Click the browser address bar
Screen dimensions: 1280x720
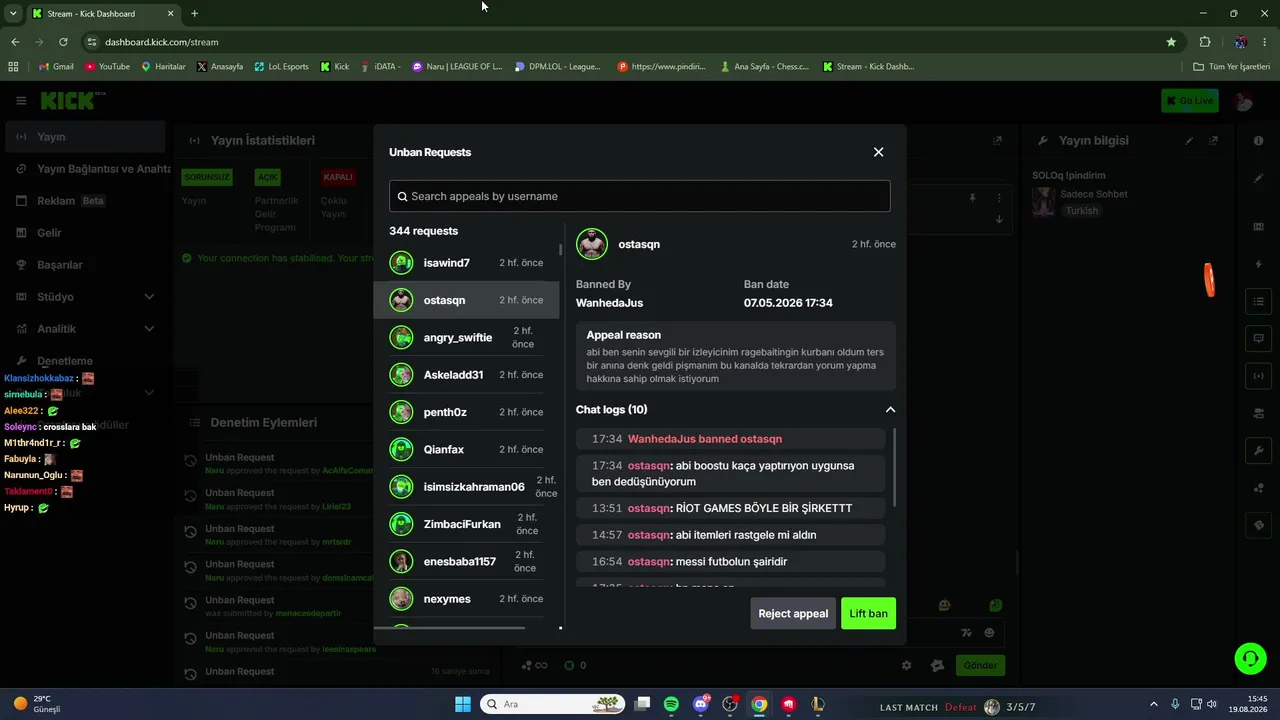point(620,42)
